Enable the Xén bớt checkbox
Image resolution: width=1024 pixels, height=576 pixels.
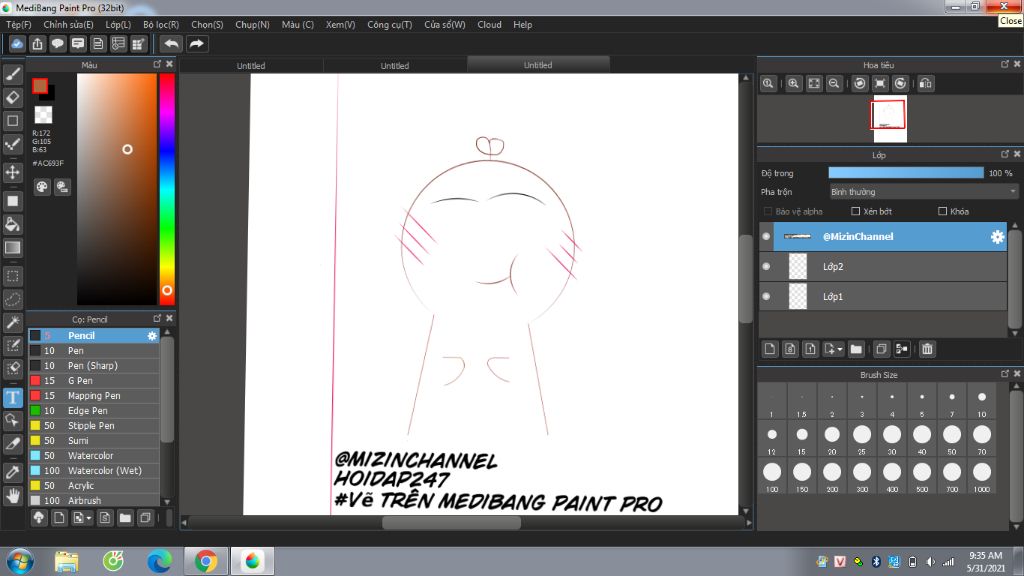(x=856, y=212)
